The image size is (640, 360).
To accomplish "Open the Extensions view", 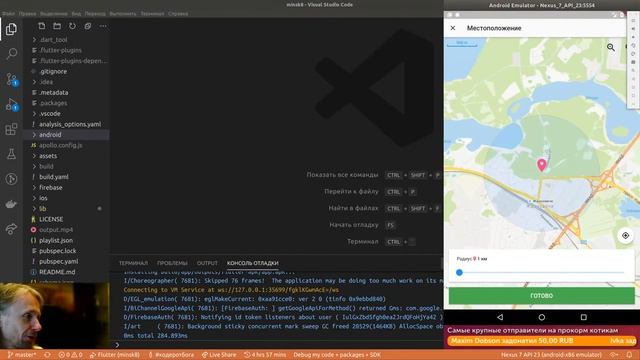I will (11, 129).
